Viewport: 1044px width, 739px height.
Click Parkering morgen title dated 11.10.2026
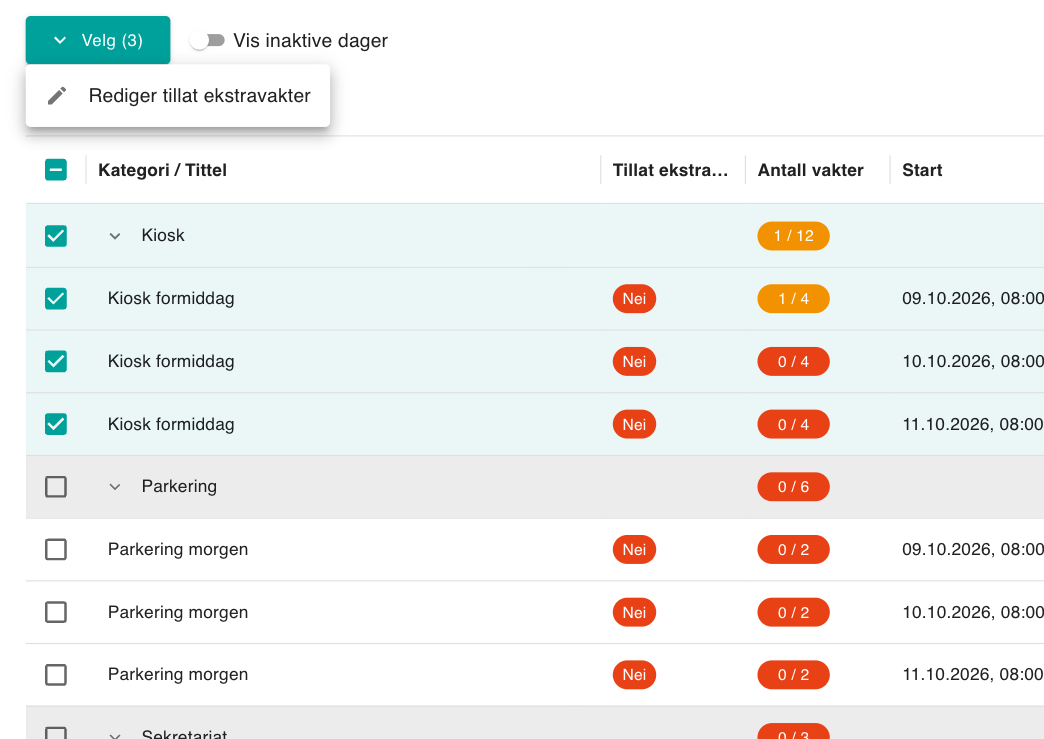point(178,674)
